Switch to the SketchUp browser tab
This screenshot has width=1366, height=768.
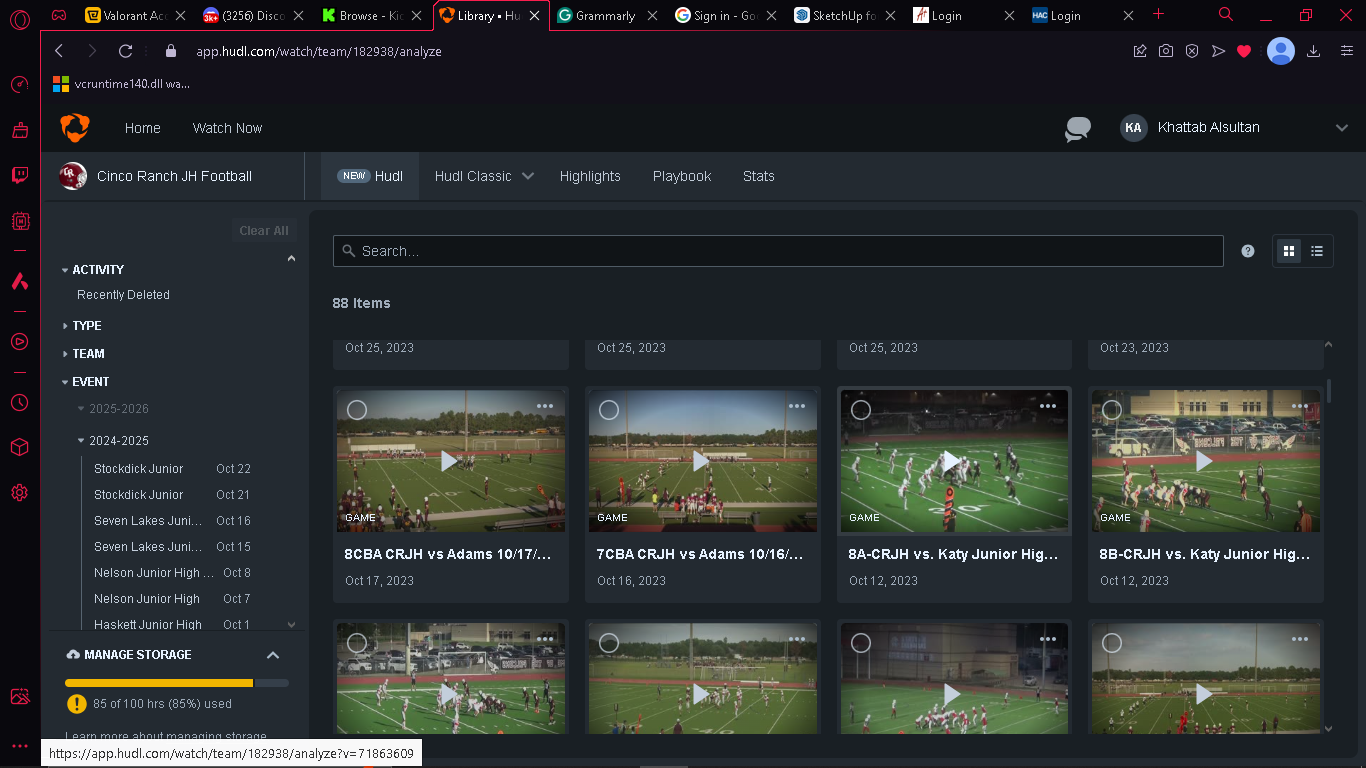pyautogui.click(x=843, y=15)
